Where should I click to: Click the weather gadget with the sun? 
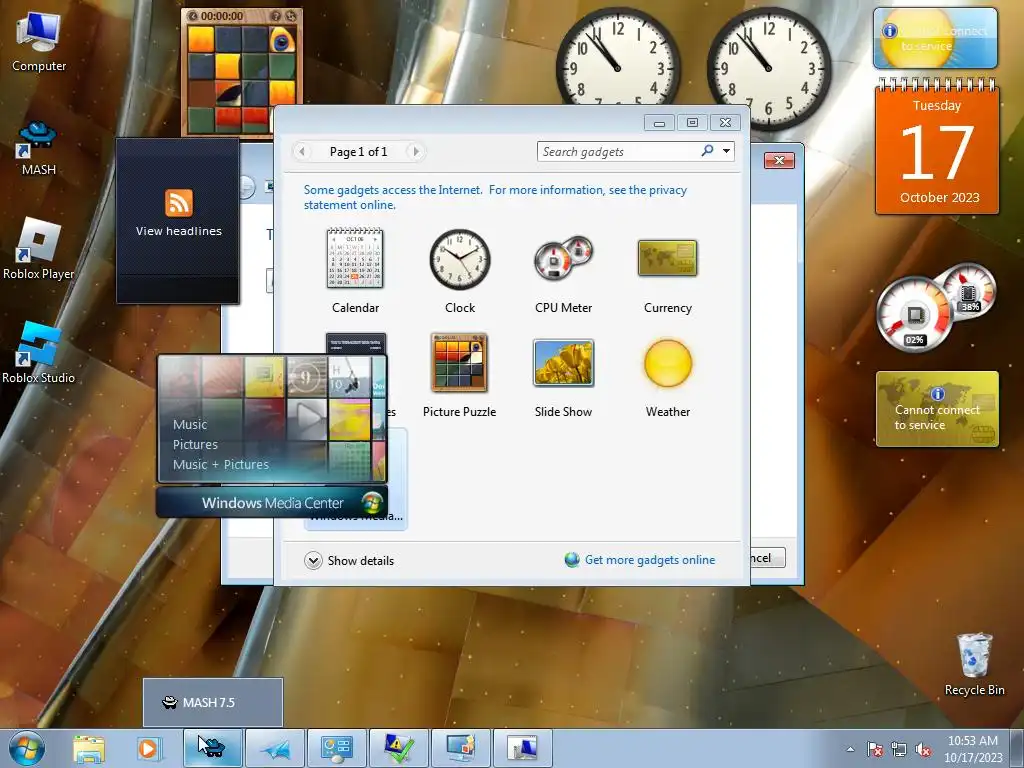point(935,38)
